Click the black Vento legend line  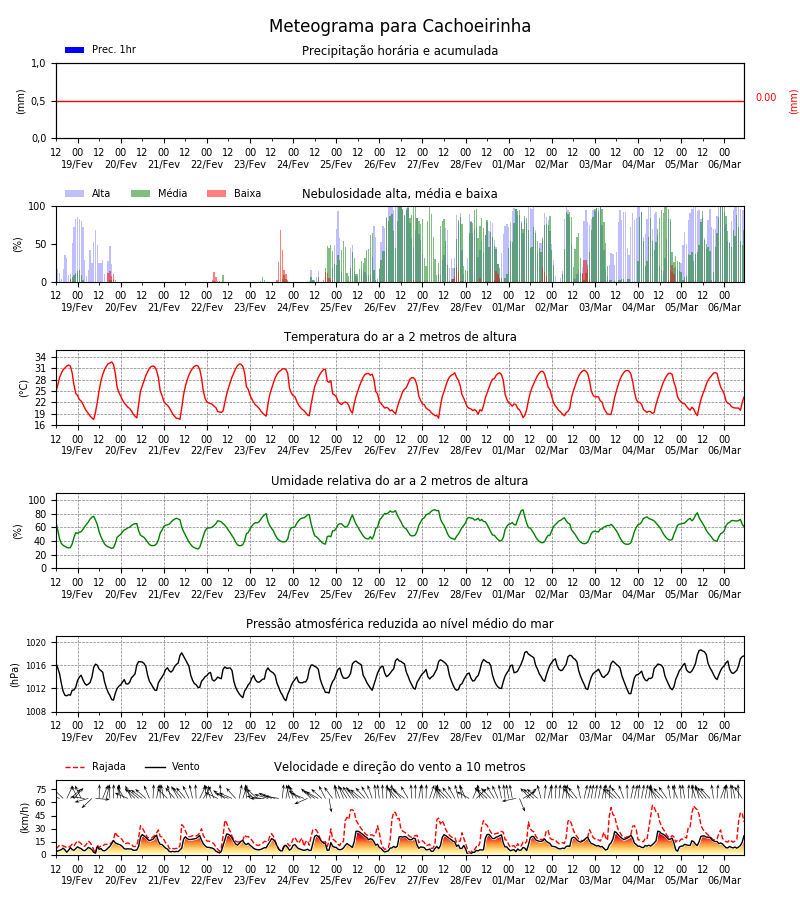pyautogui.click(x=155, y=767)
